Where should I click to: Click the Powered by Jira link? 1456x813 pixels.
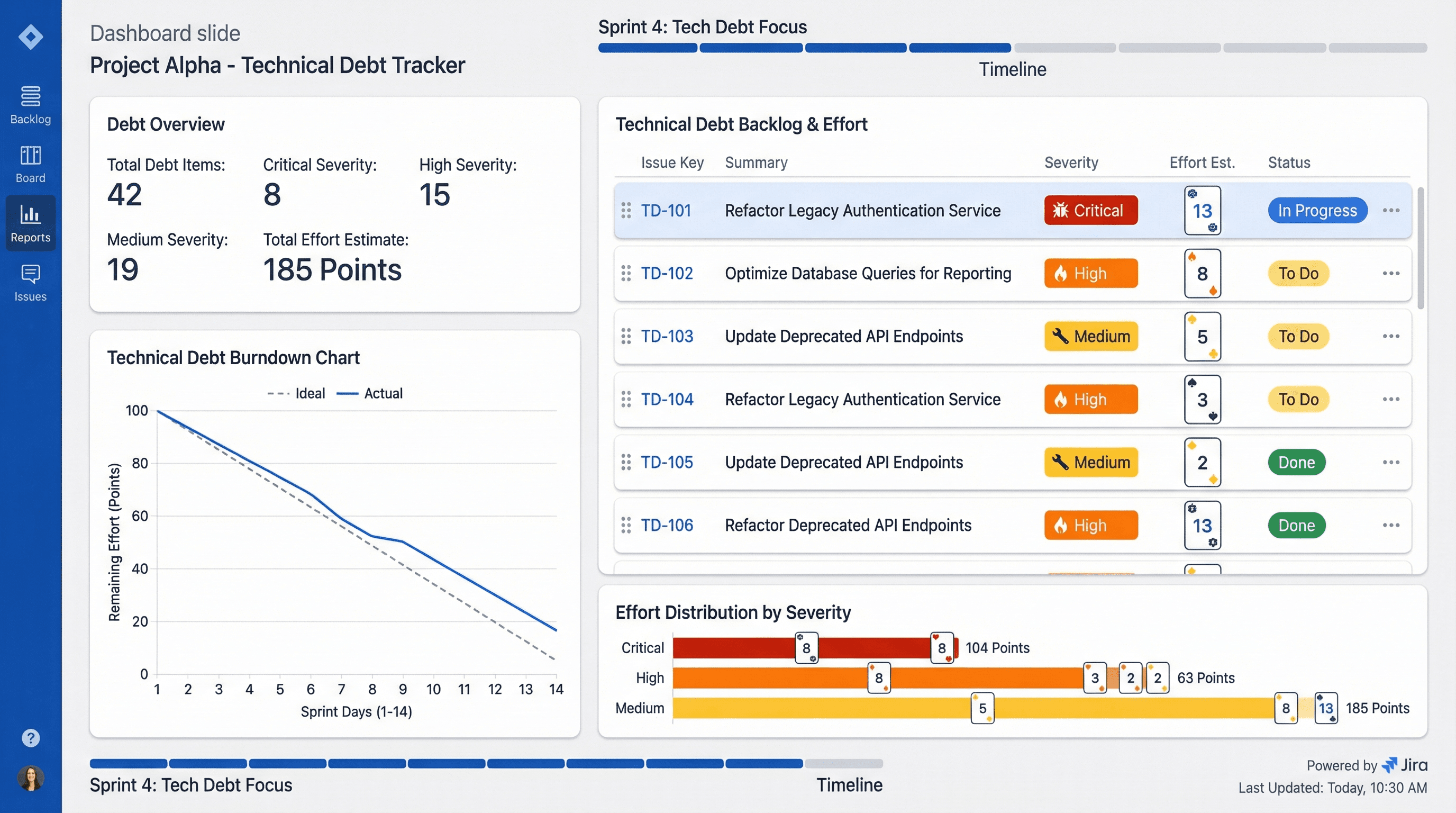pos(1367,765)
